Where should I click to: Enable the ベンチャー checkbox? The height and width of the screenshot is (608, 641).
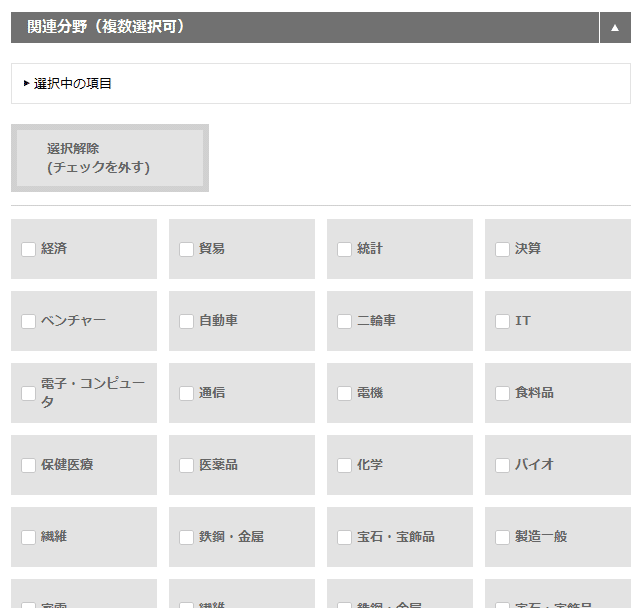29,321
